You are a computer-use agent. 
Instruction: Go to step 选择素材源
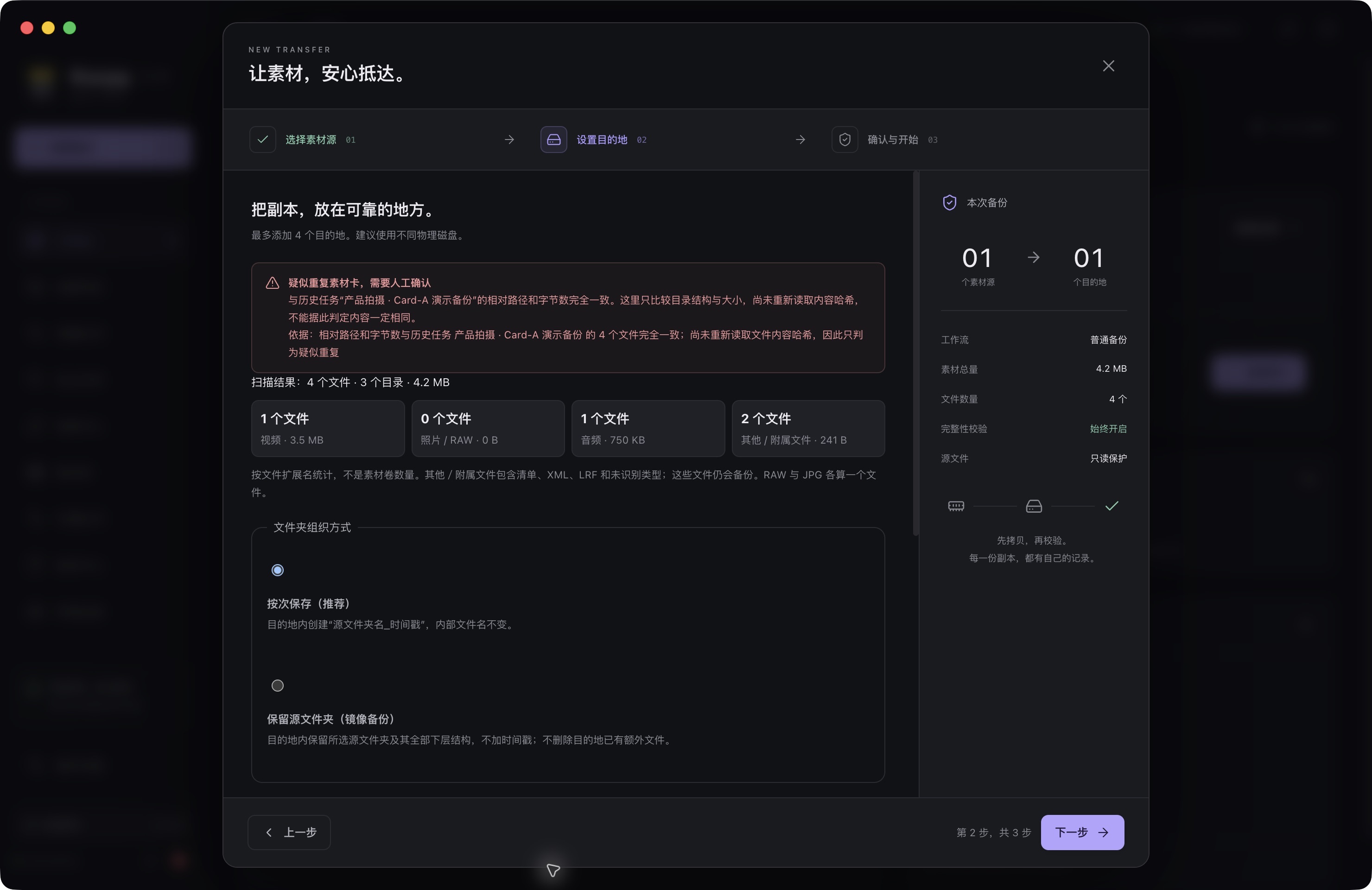(x=311, y=140)
